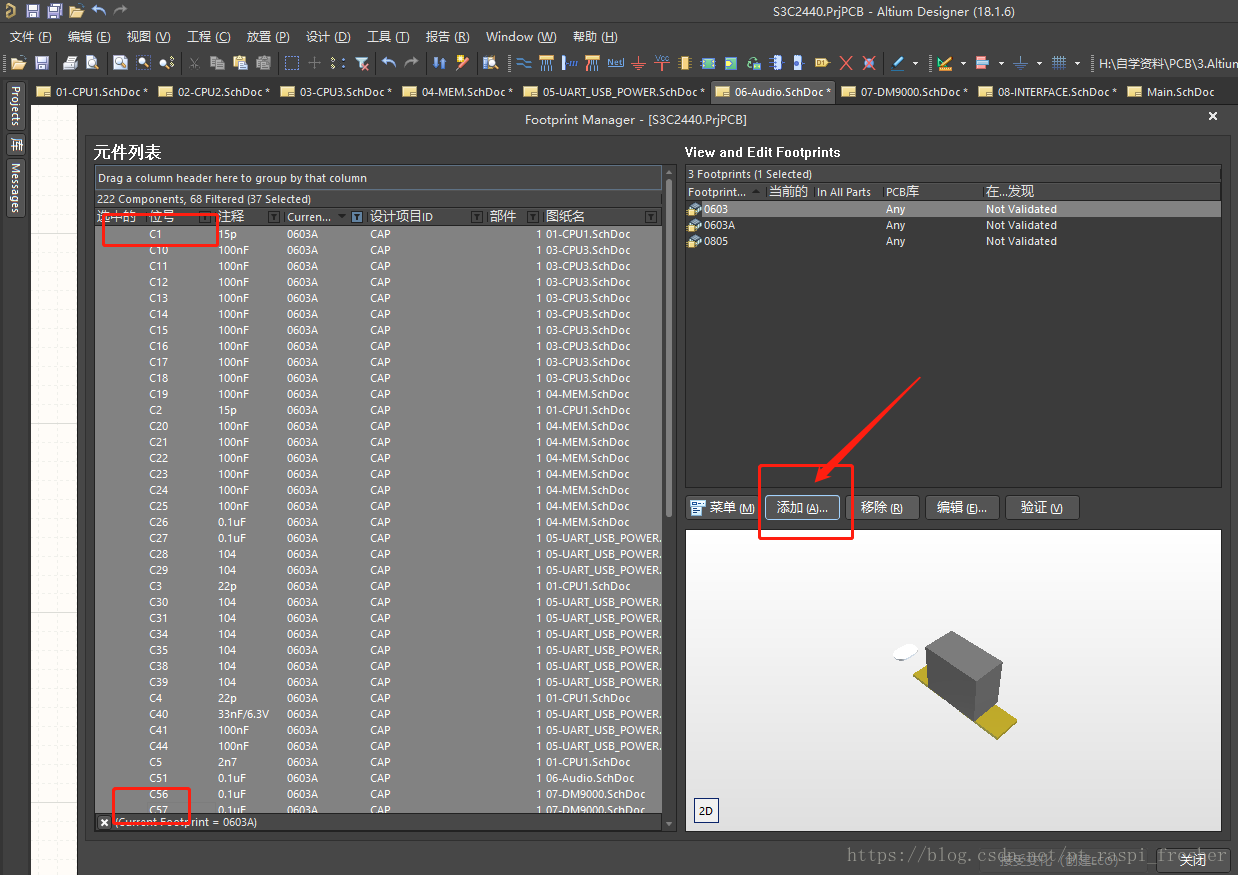Click the Up/Down Hierarchy arrows icon
This screenshot has width=1238, height=875.
pos(439,63)
